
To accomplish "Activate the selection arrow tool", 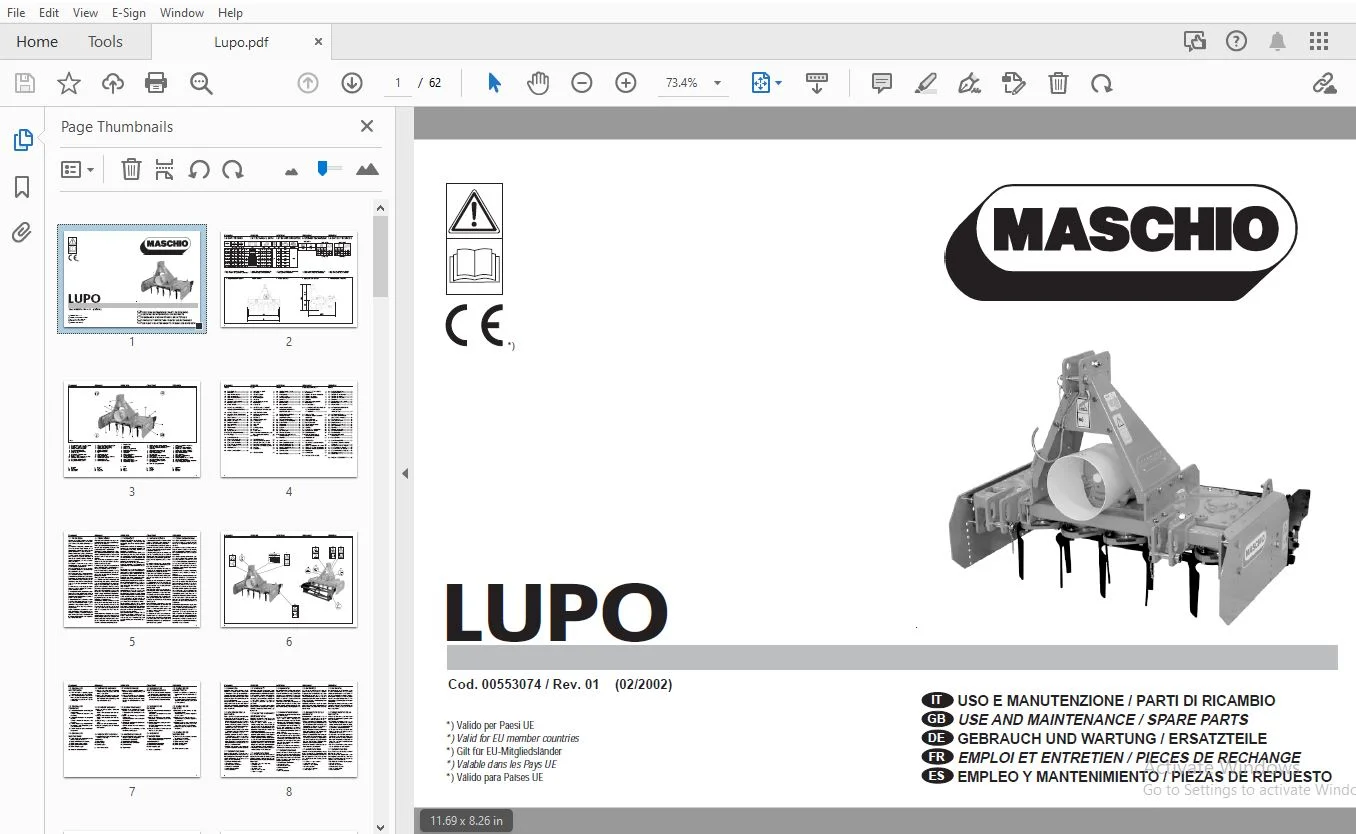I will pyautogui.click(x=494, y=83).
